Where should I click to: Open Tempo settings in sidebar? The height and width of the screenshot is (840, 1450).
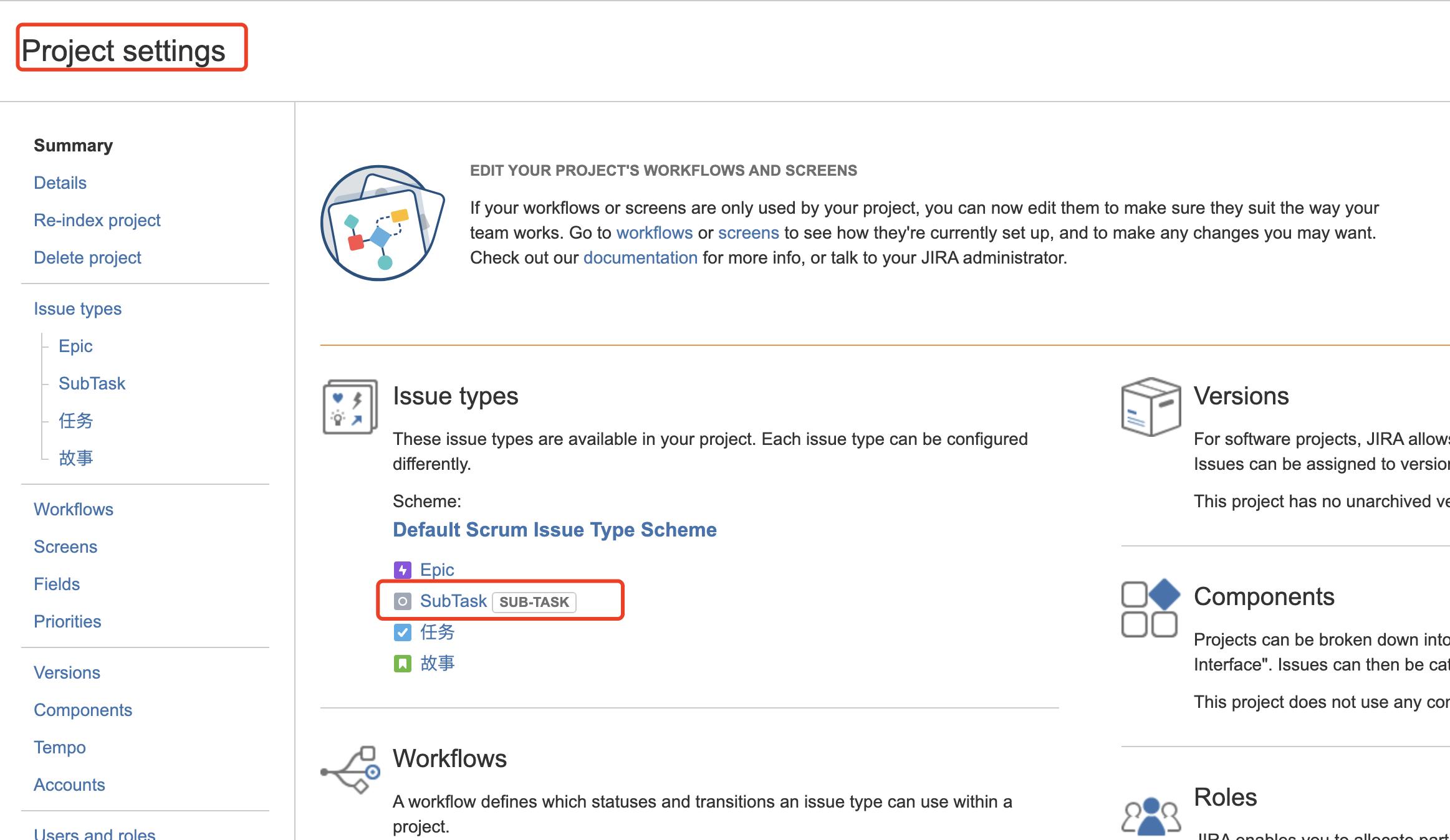tap(60, 748)
